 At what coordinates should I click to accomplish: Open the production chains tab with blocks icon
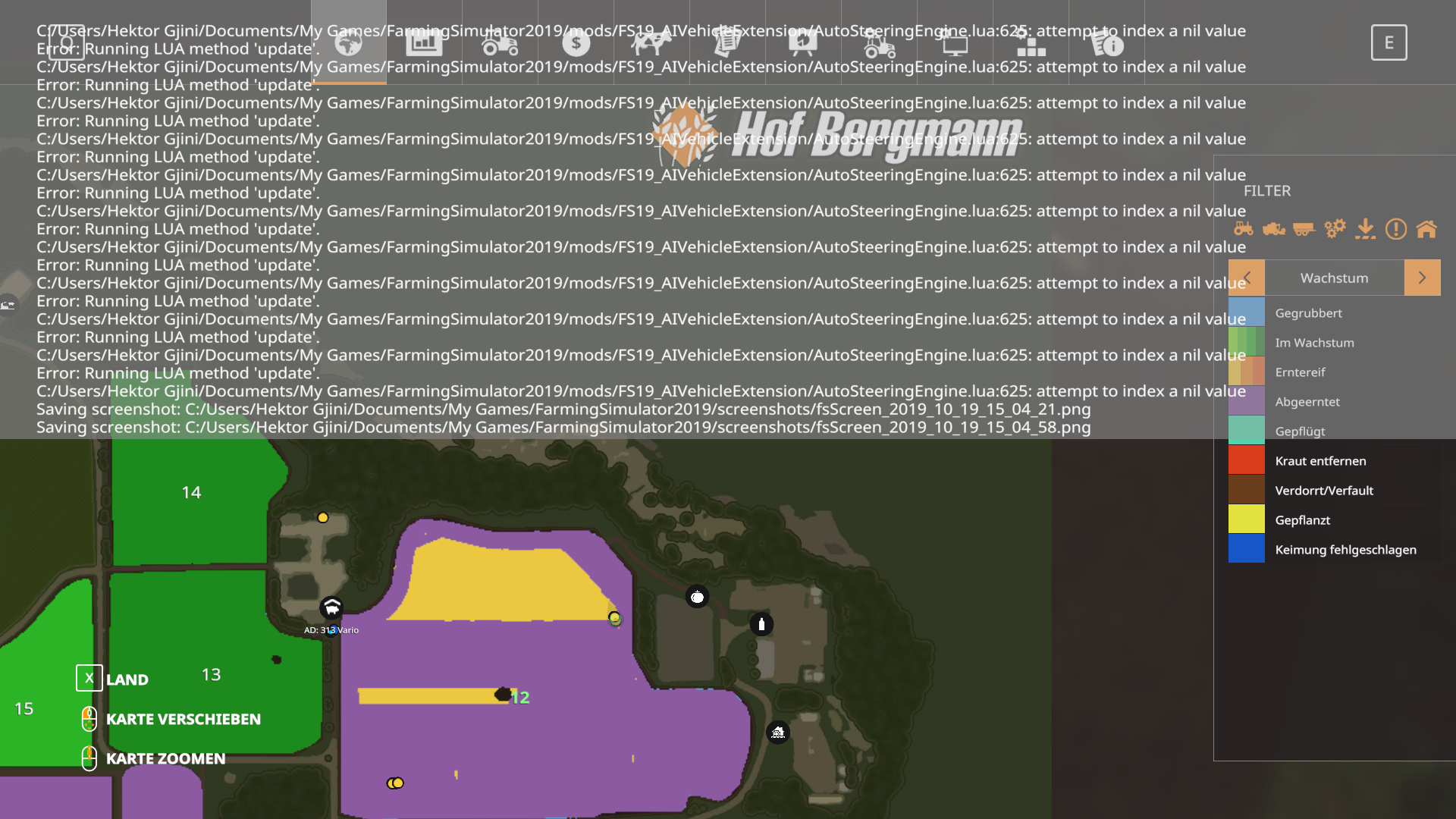pos(1031,43)
